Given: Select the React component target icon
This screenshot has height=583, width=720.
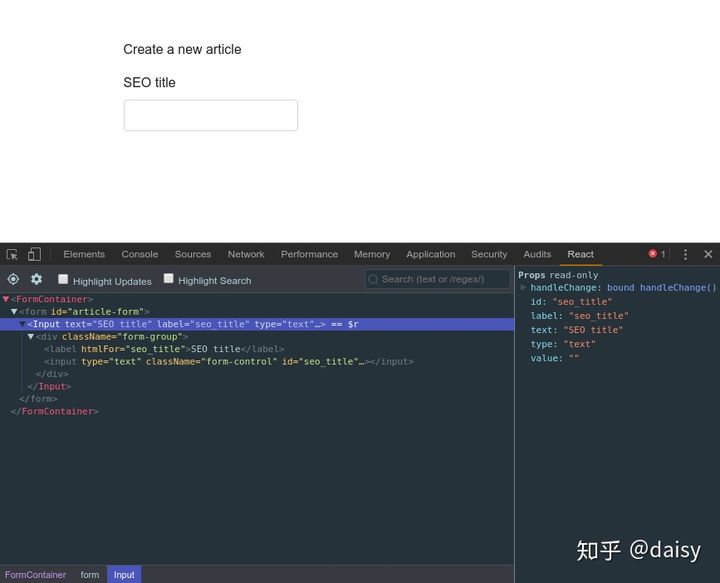Looking at the screenshot, I should [13, 279].
